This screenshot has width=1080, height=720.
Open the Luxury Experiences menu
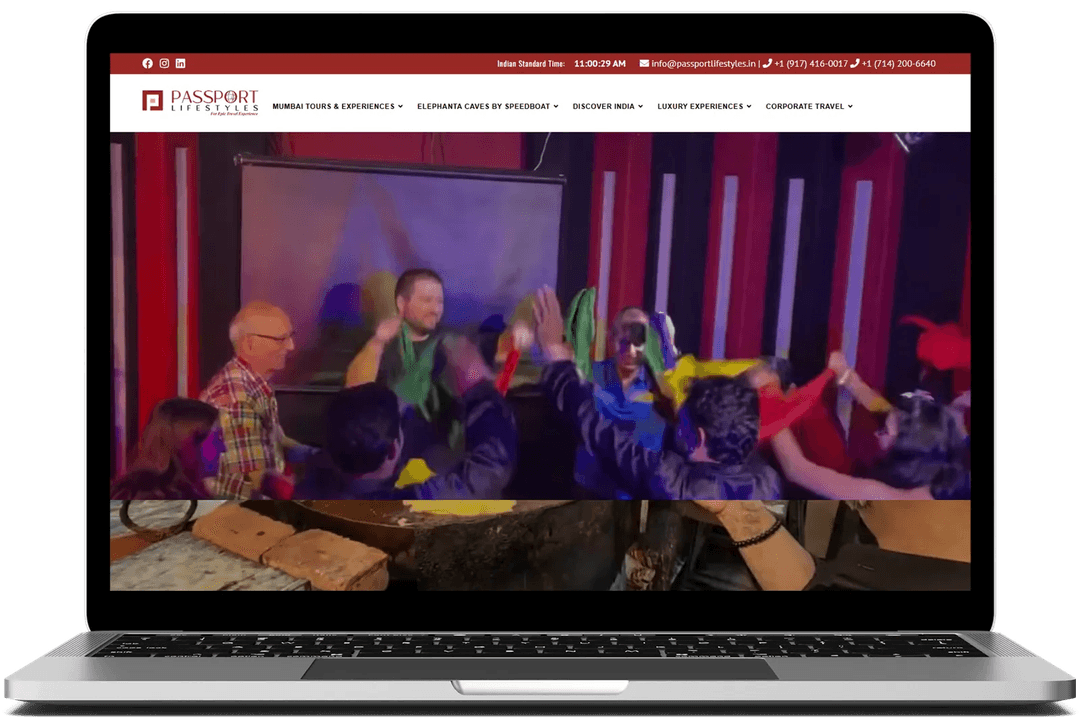704,106
